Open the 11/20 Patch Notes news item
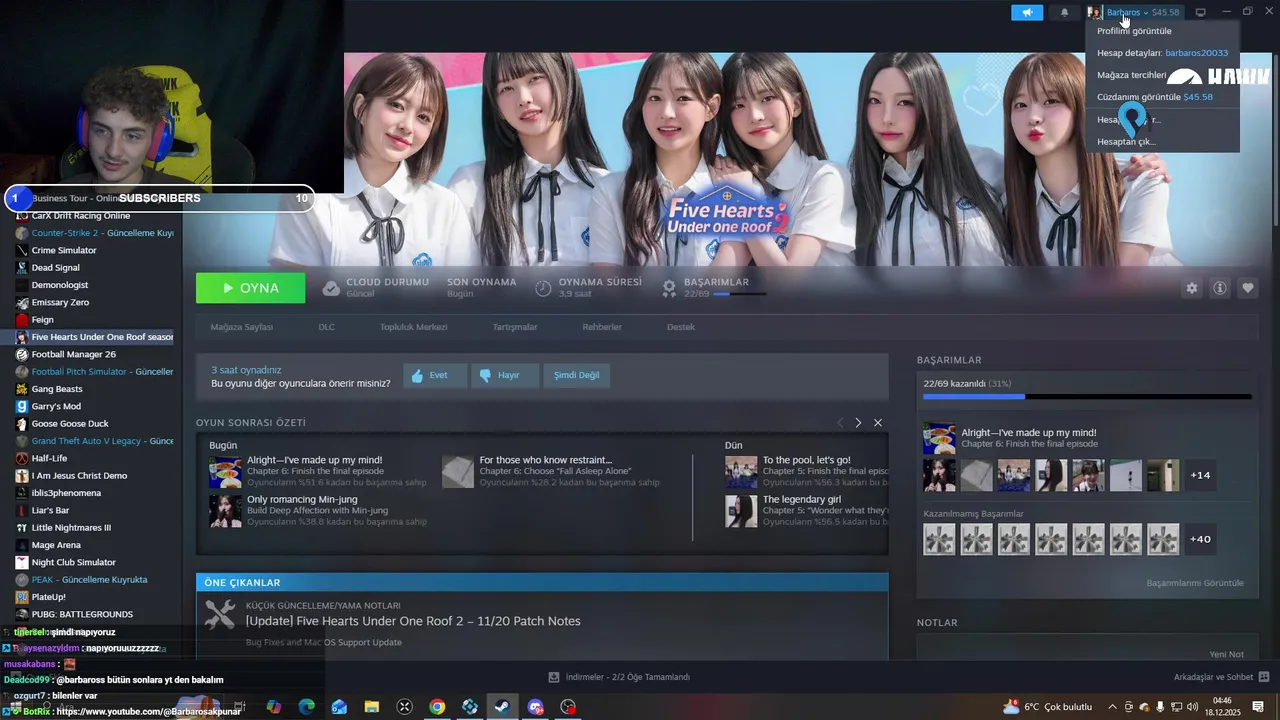 pyautogui.click(x=413, y=621)
